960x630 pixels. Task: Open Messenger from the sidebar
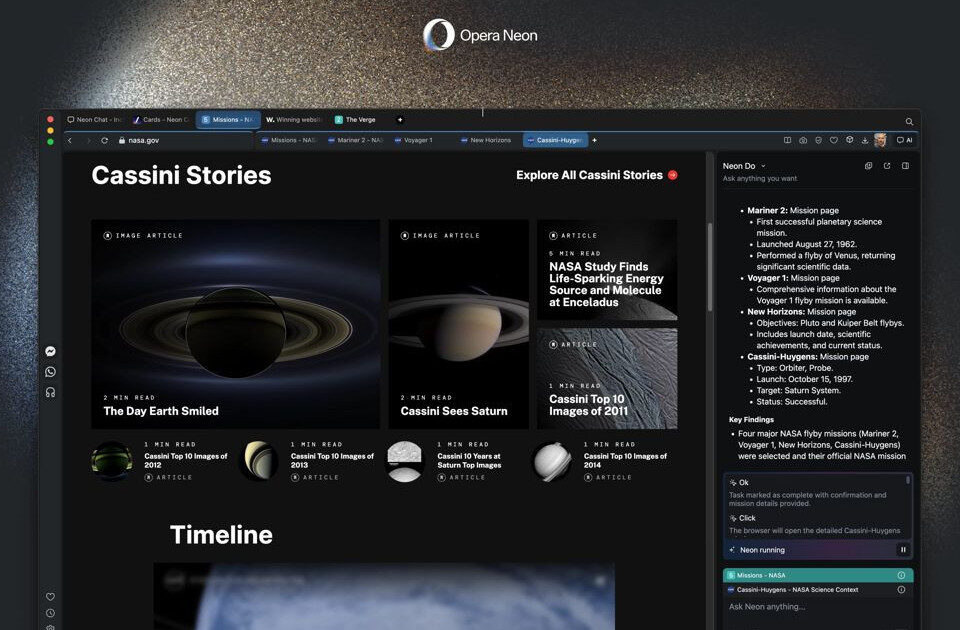[50, 351]
